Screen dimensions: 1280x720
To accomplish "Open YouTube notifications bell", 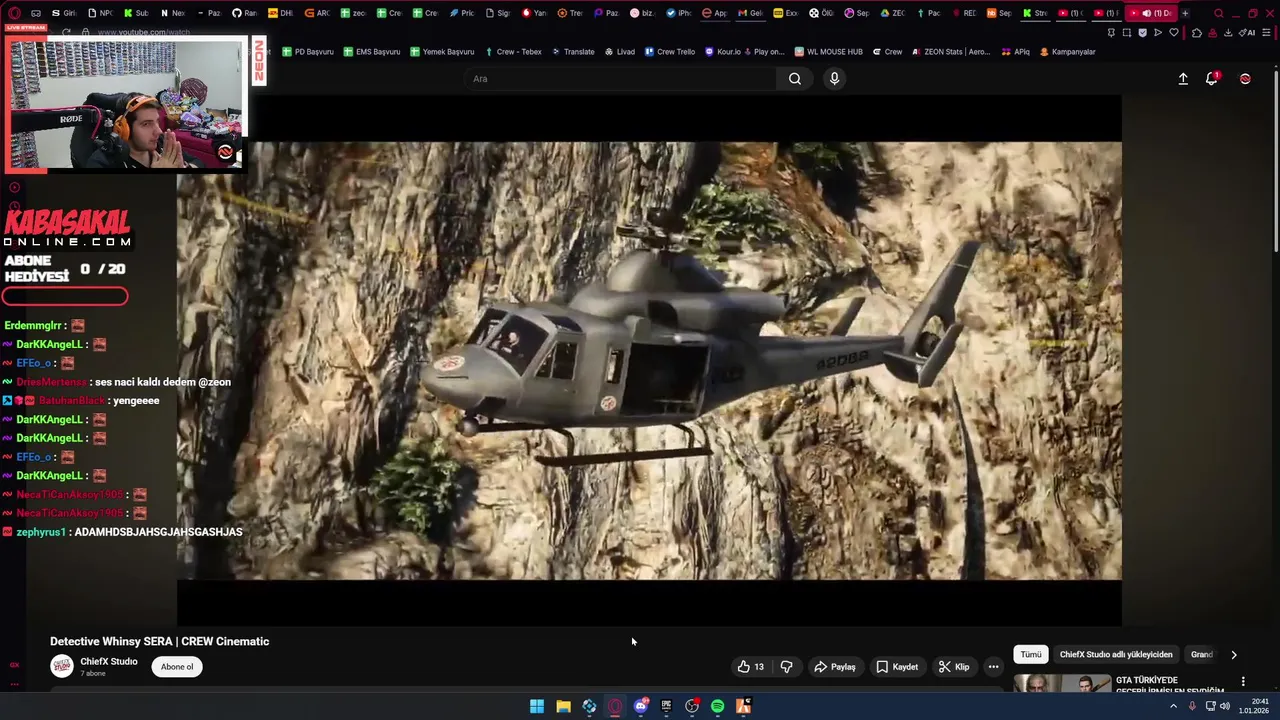I will click(1212, 79).
